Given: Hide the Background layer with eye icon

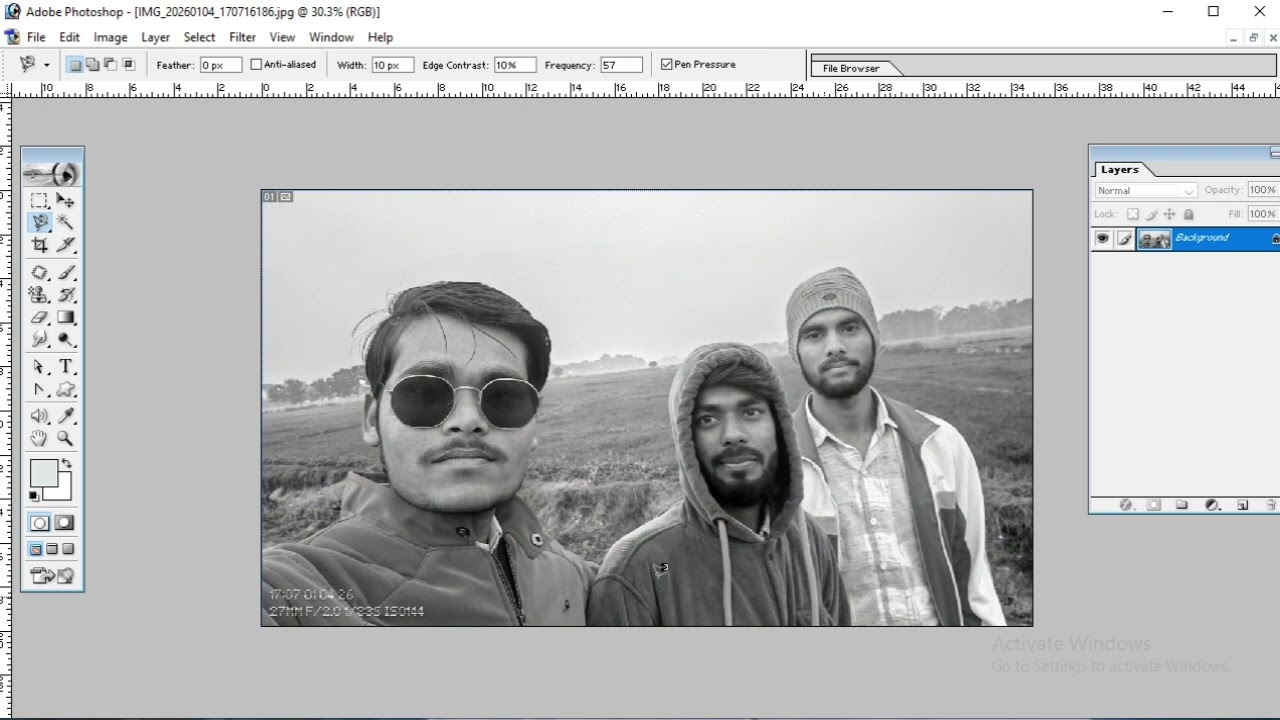Looking at the screenshot, I should (1102, 238).
